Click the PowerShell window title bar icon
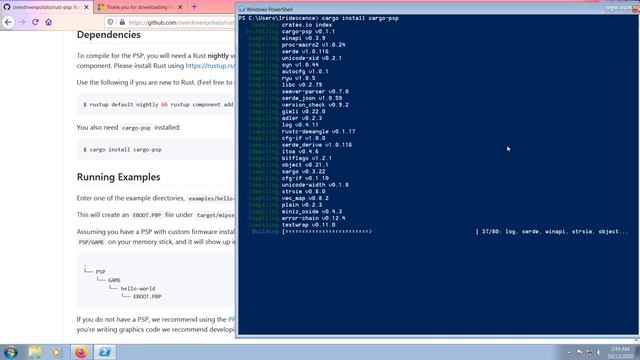Viewport: 640px width, 360px height. coord(242,9)
